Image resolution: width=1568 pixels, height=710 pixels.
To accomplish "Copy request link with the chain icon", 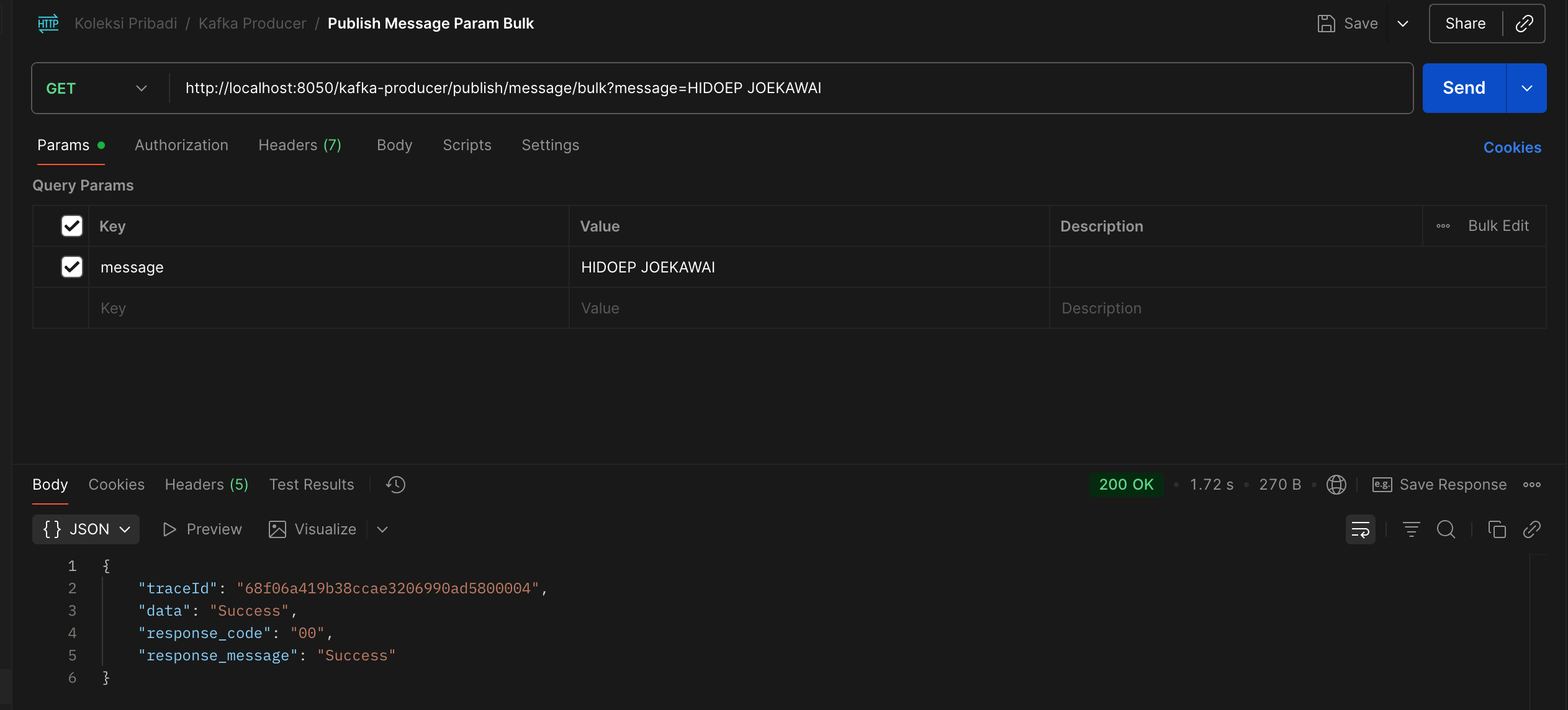I will click(x=1524, y=24).
